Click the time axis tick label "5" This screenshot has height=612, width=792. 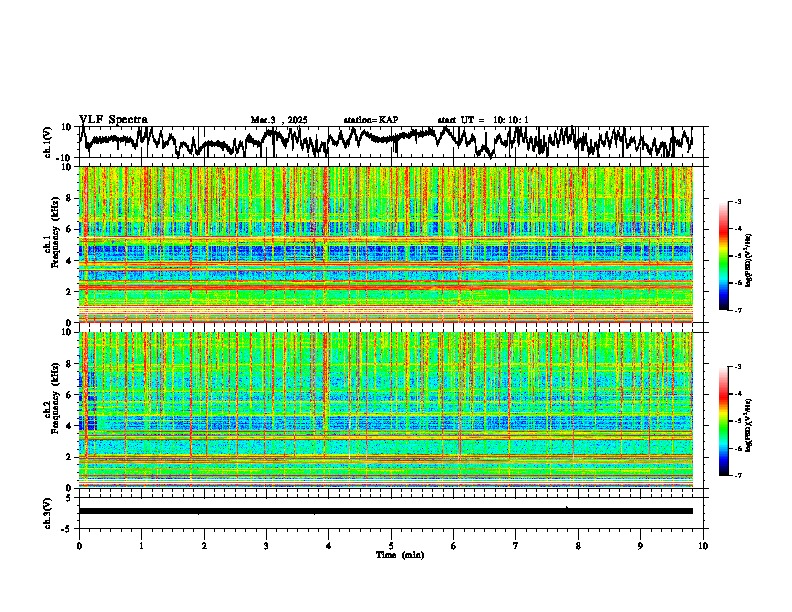coord(391,546)
